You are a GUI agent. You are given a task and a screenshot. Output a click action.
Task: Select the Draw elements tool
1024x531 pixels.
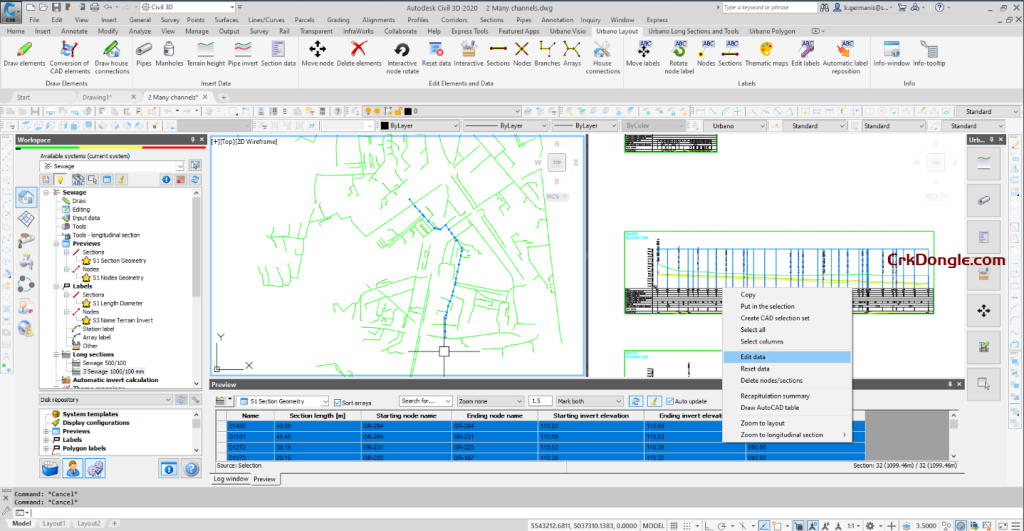(24, 54)
